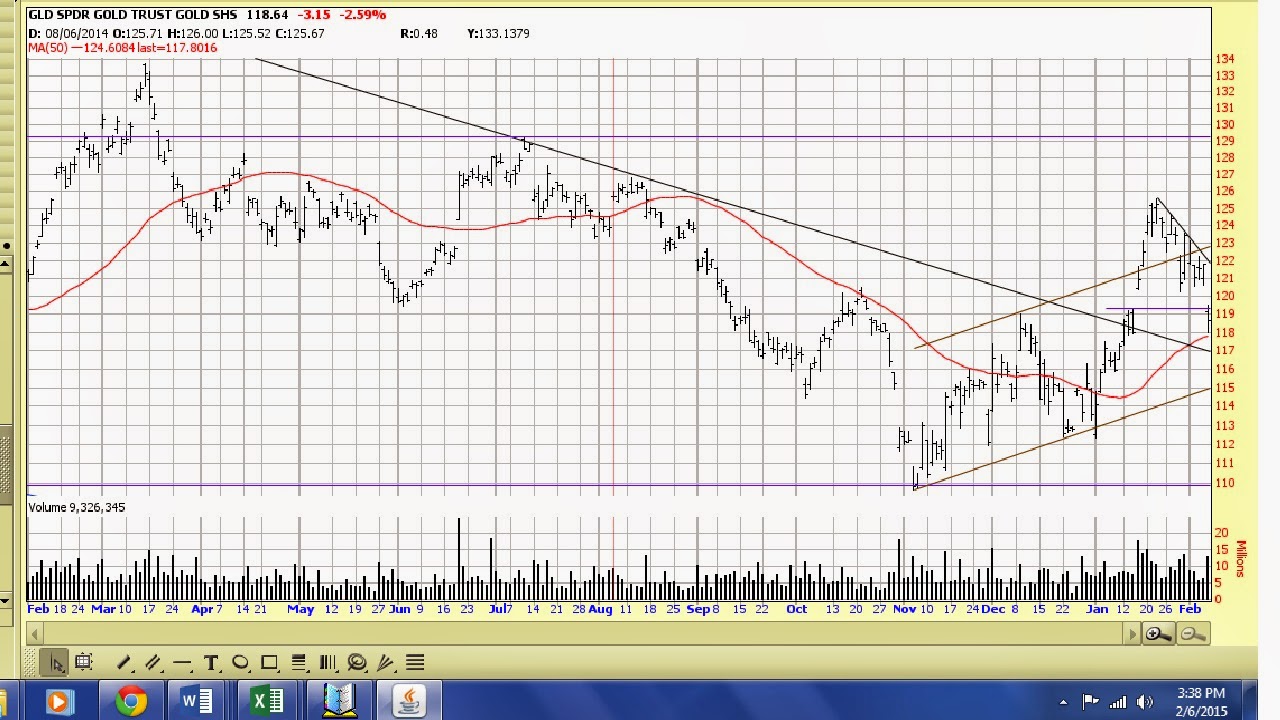Select the rectangle drawing tool

click(269, 662)
